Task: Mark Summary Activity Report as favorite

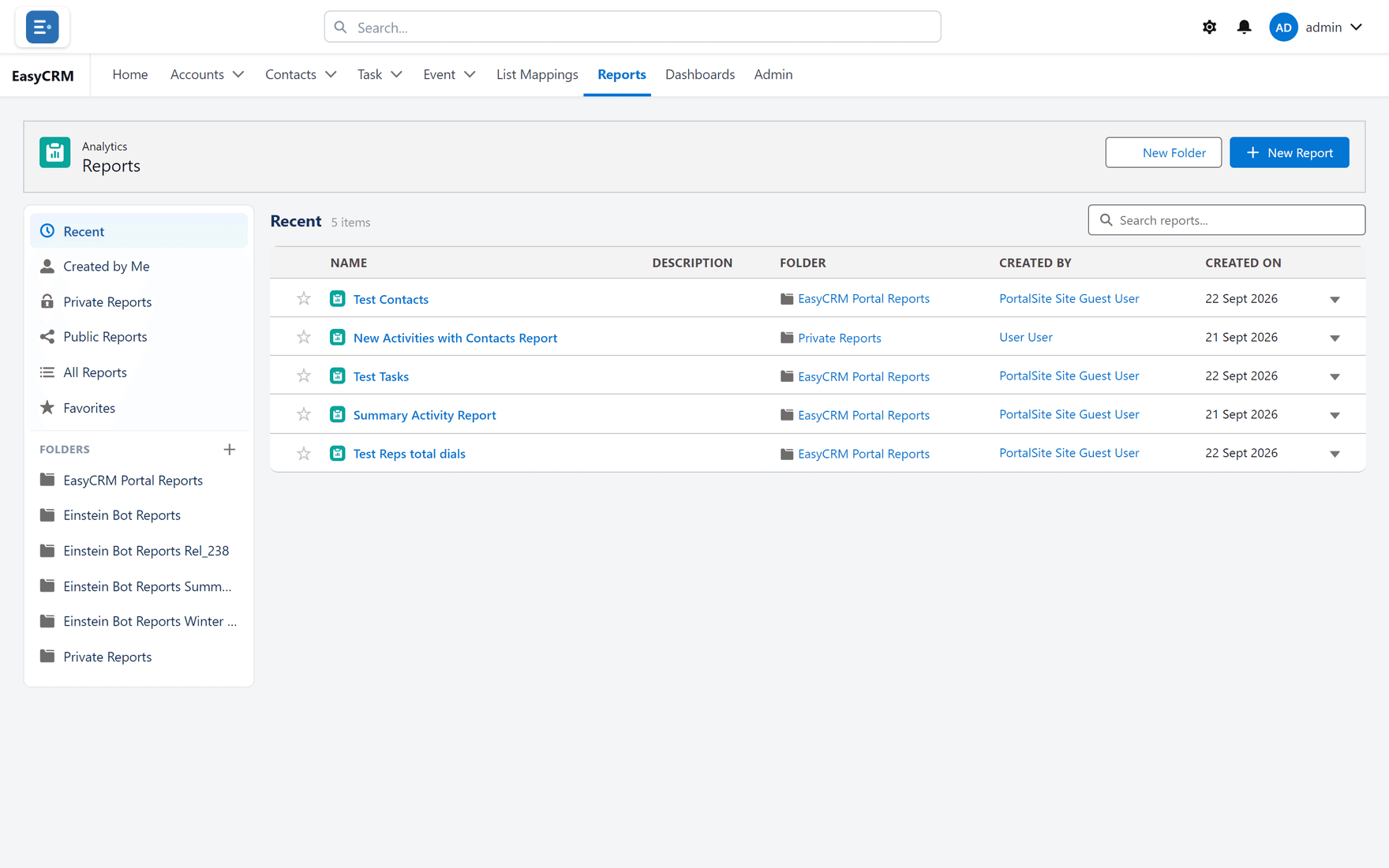Action: tap(304, 414)
